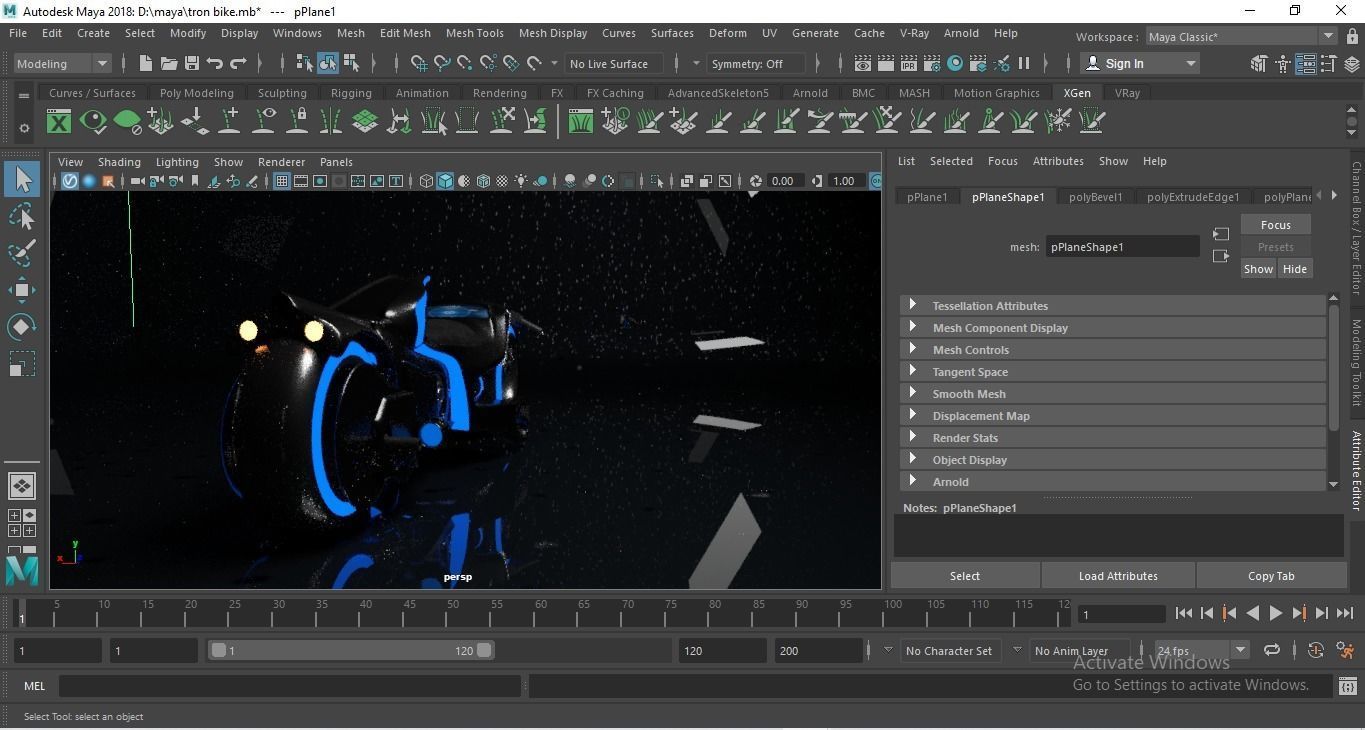Click the MEL command input field
This screenshot has height=730, width=1365.
(290, 686)
